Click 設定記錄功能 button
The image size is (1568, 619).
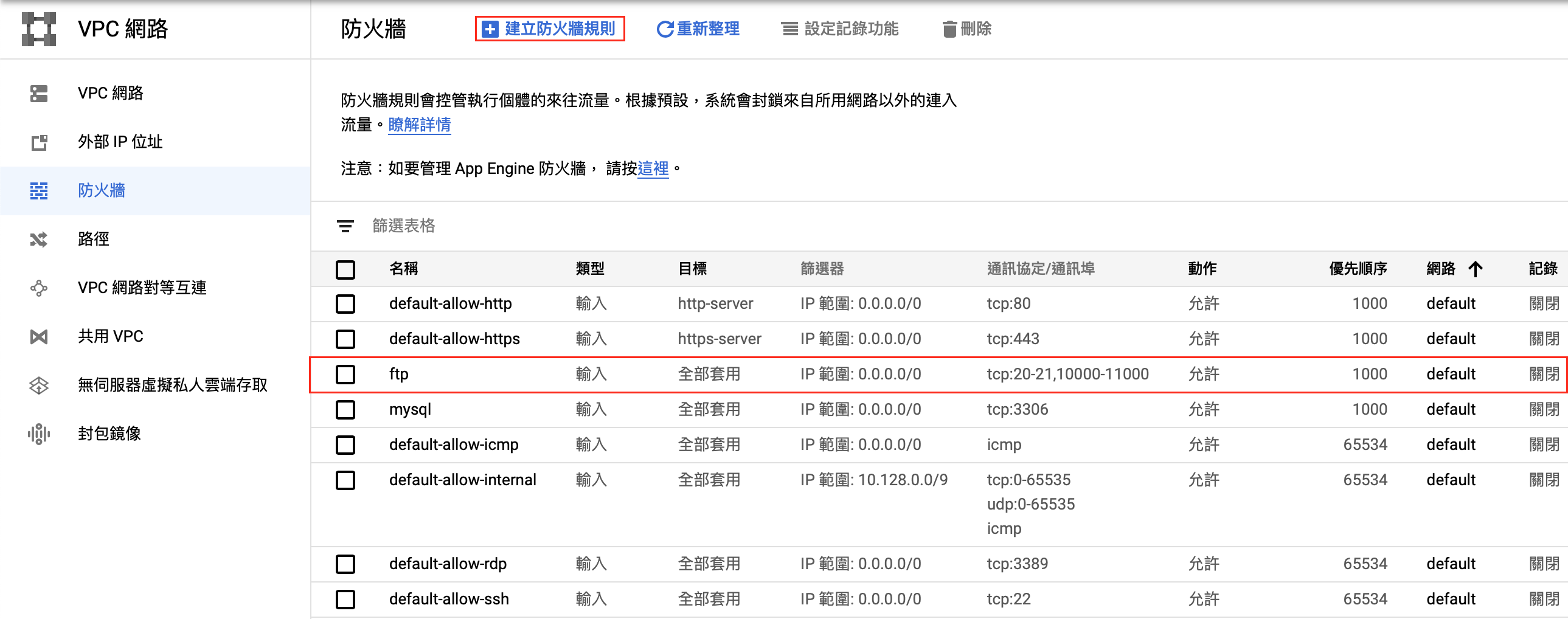click(x=840, y=29)
